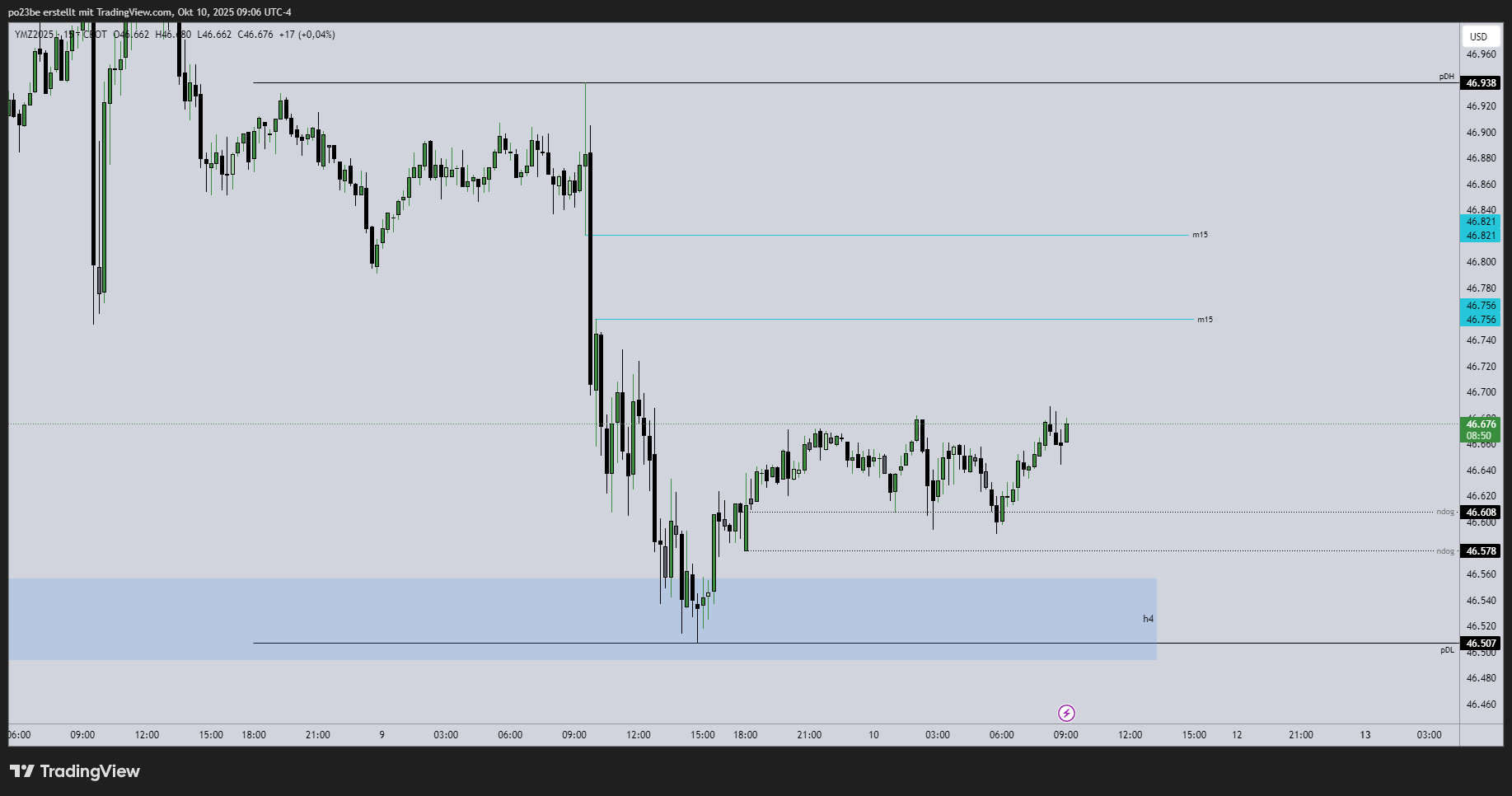Select the pDH 46.938 price label
Screen dimensions: 1512x796
pyautogui.click(x=1481, y=83)
